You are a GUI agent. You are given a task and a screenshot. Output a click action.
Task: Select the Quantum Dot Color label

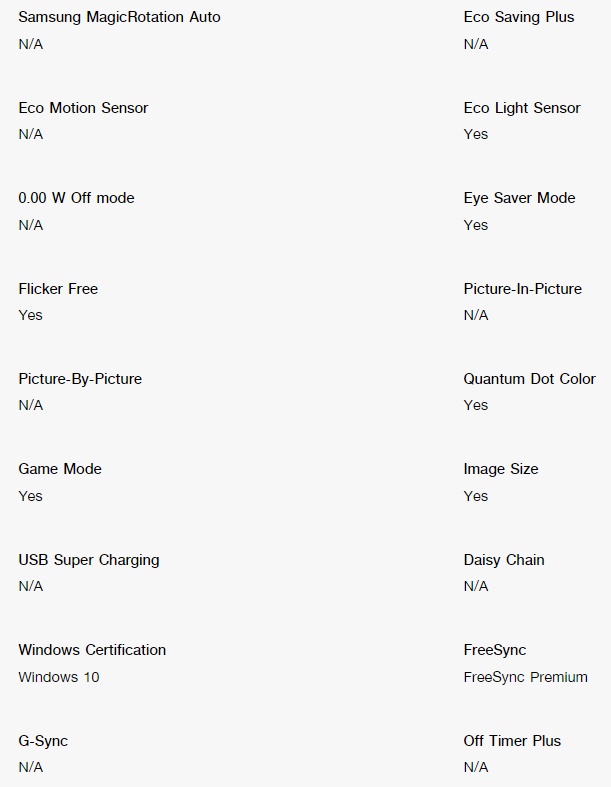pos(530,379)
